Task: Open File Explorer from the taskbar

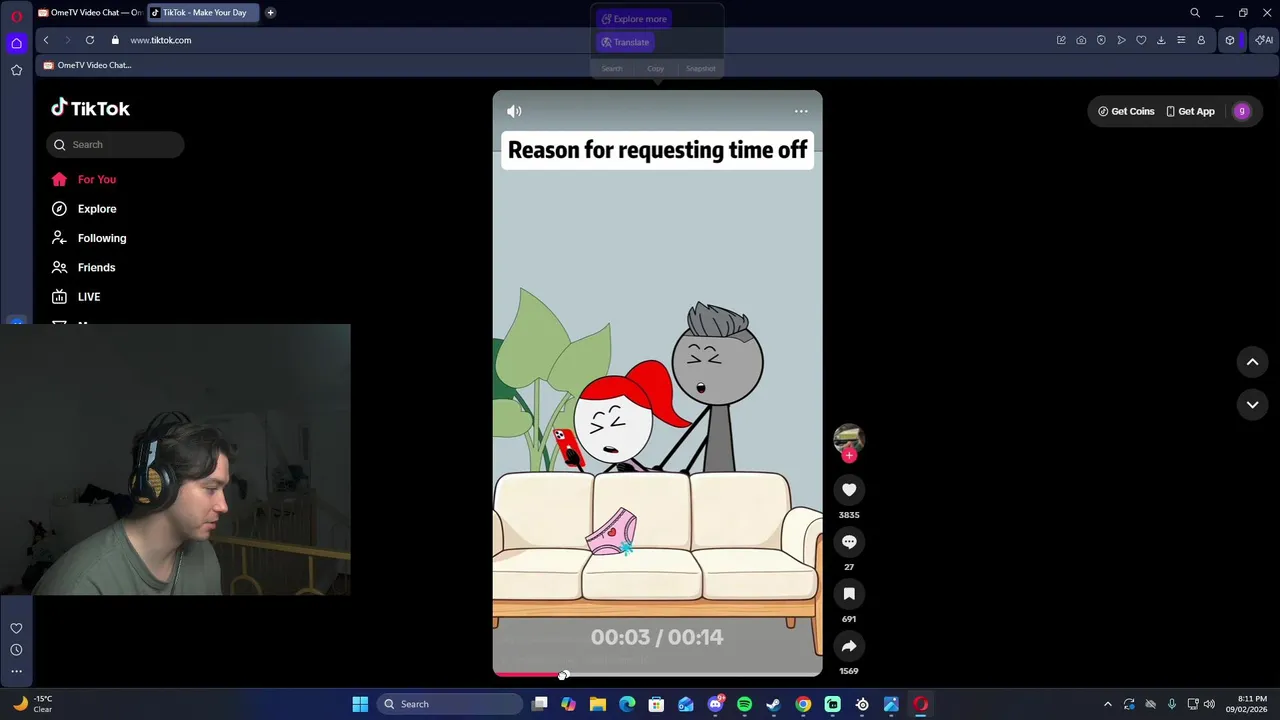Action: (x=598, y=704)
